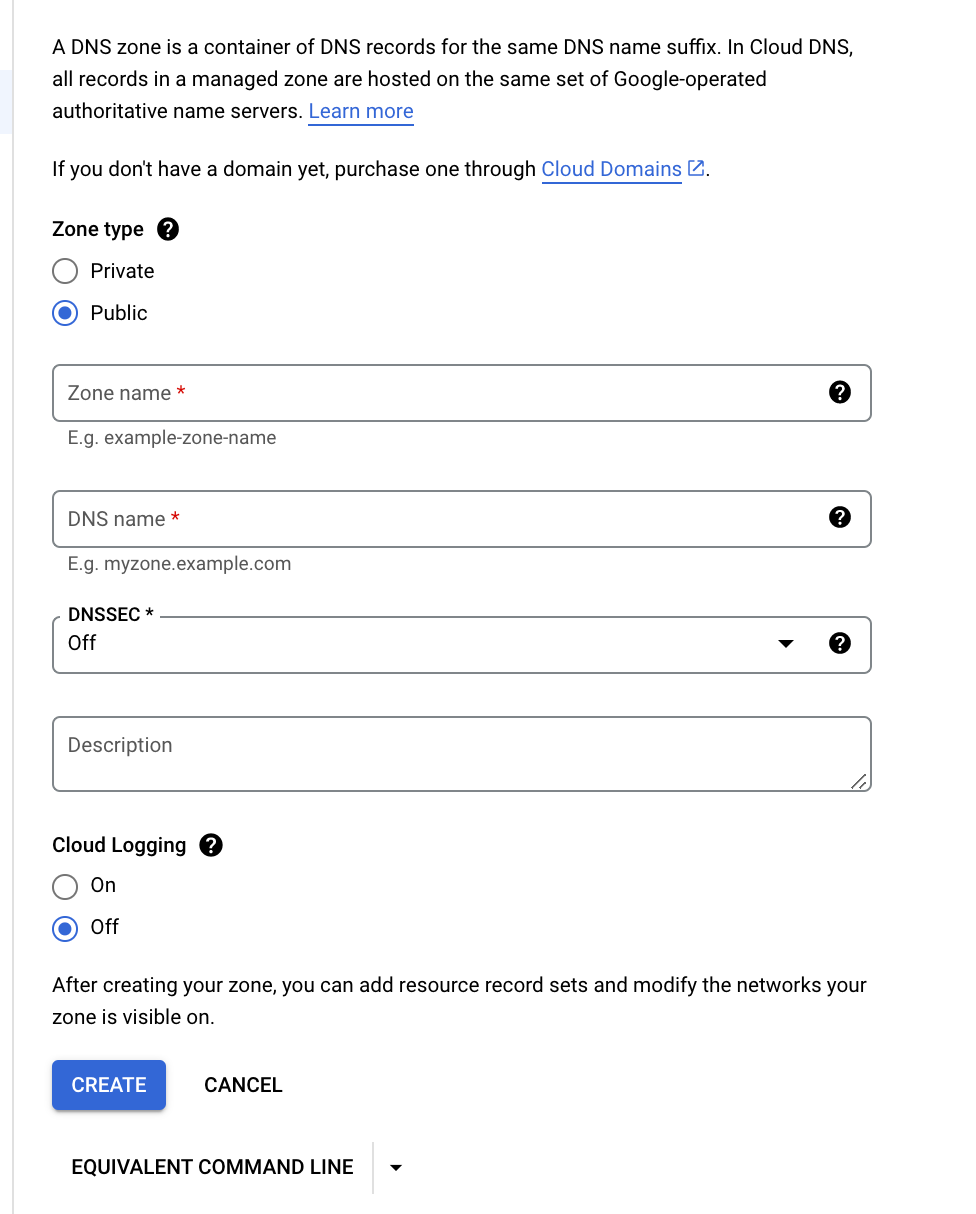Viewport: 976px width, 1214px height.
Task: Expand the Equivalent Command Line dropdown arrow
Action: tap(396, 1167)
